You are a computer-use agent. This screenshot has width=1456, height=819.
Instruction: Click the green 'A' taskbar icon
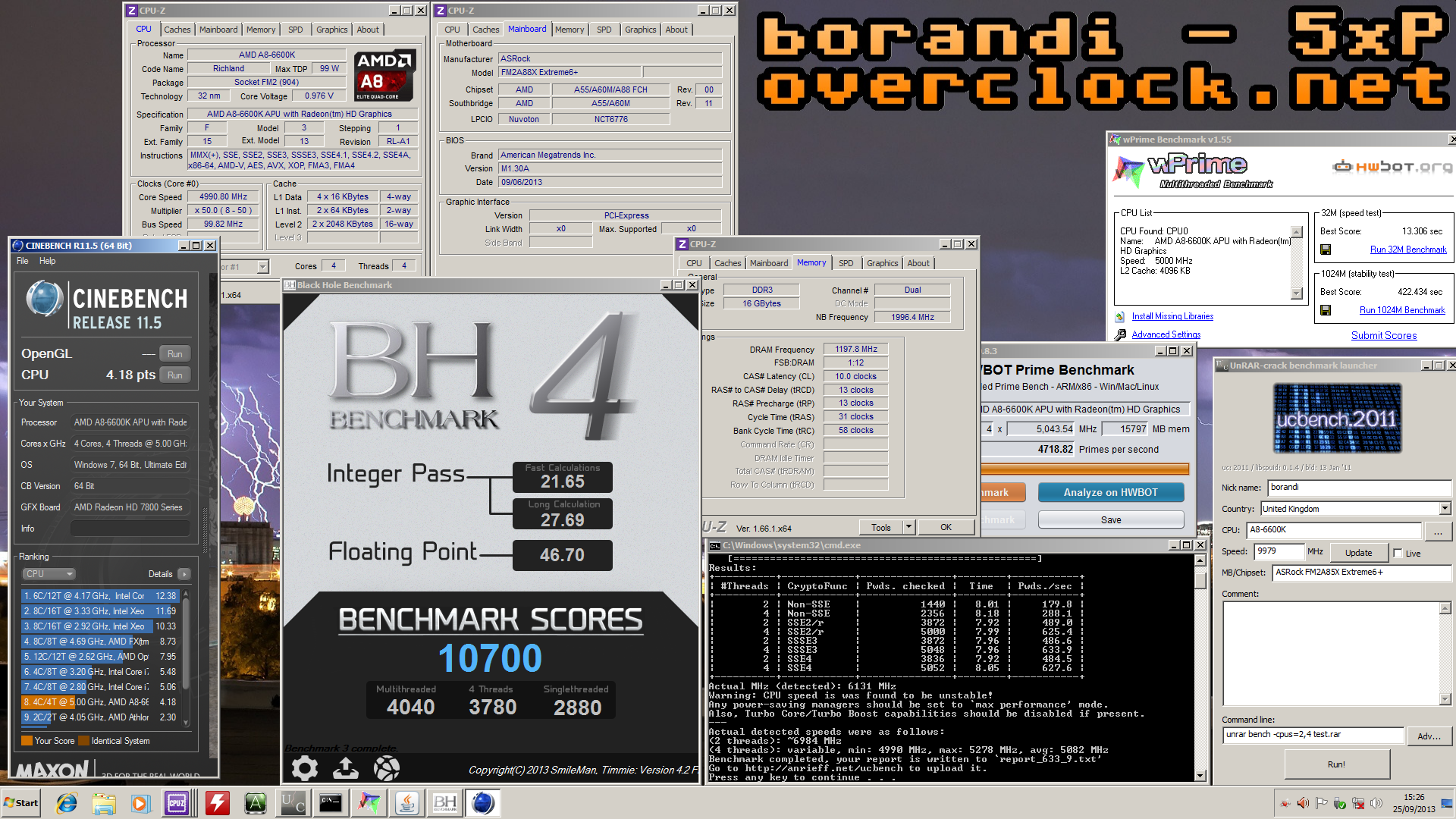[256, 803]
